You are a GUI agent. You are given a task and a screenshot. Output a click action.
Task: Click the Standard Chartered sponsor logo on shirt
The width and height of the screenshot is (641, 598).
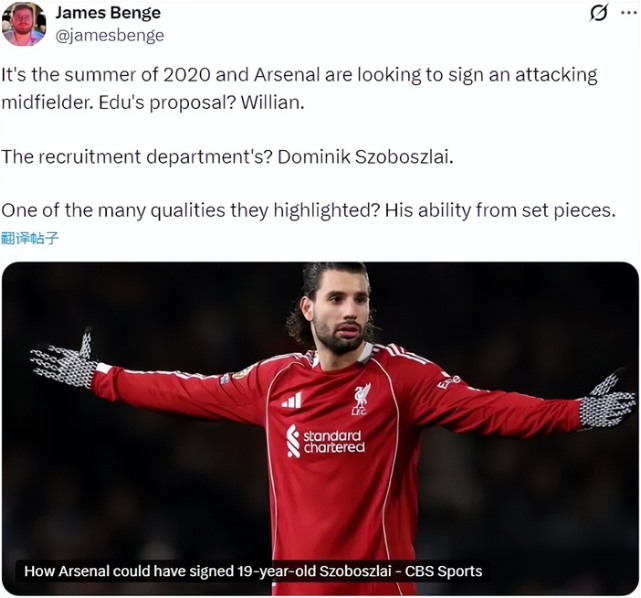[325, 441]
